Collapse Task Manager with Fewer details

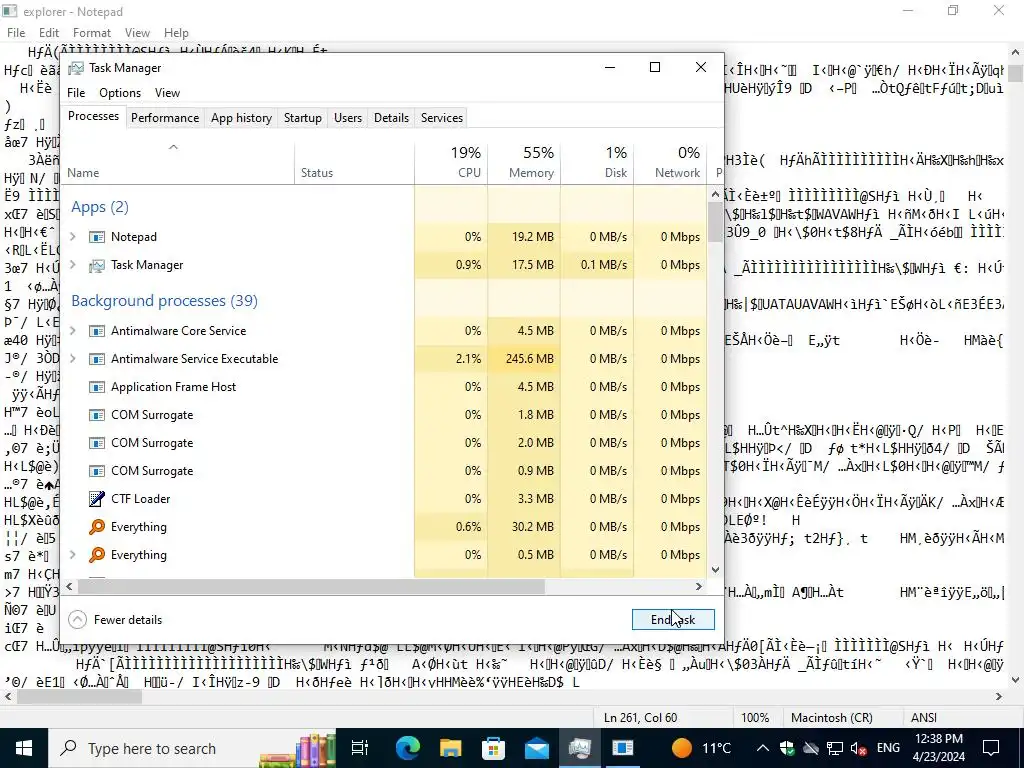[116, 620]
